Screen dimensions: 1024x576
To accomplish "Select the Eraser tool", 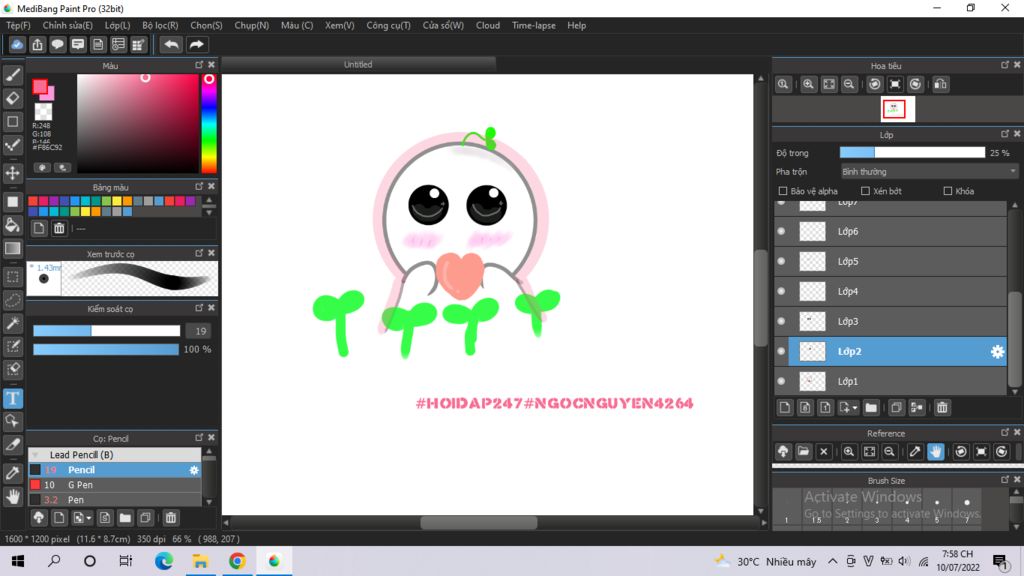I will 12,98.
